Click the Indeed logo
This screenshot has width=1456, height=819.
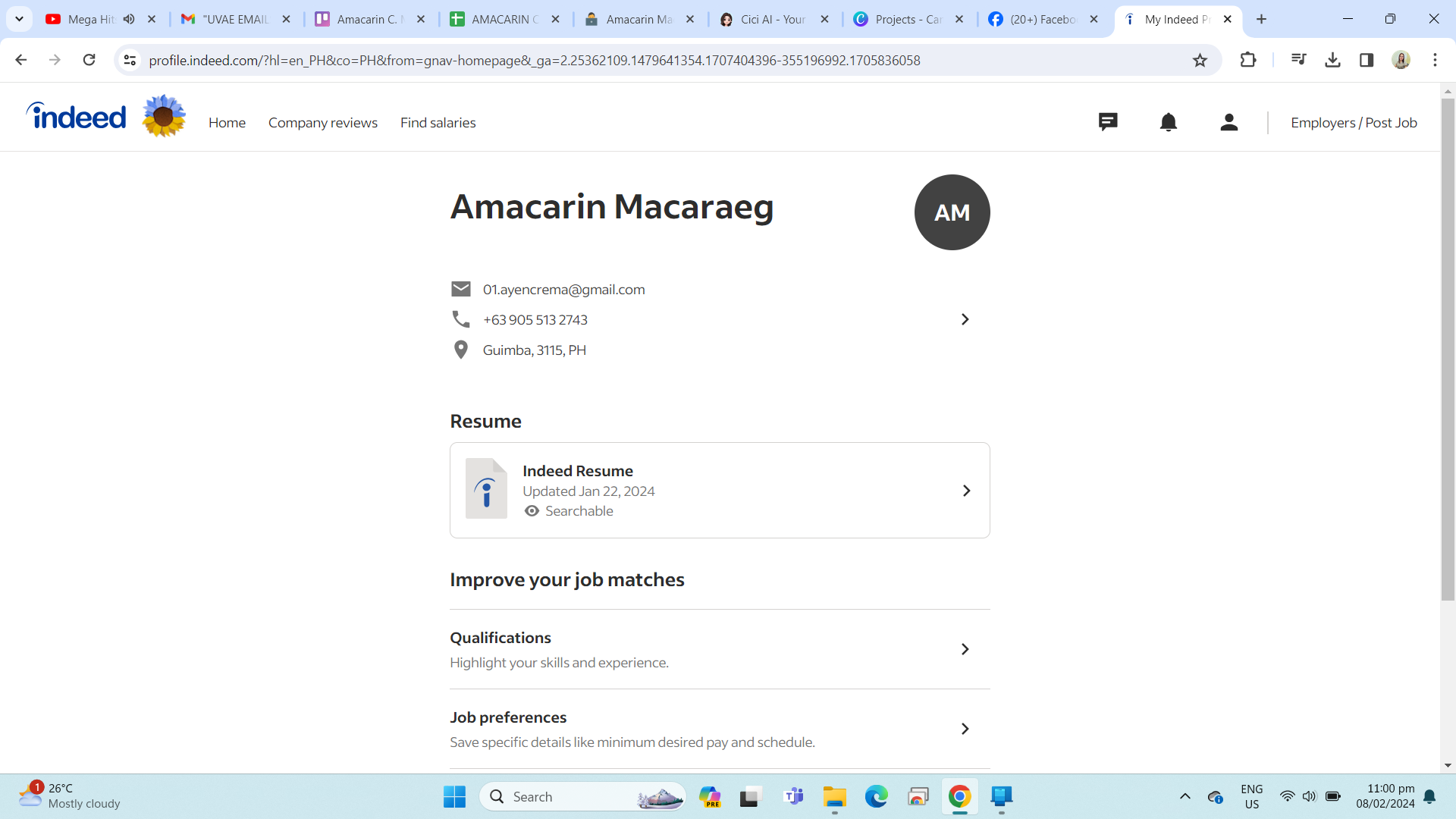pyautogui.click(x=77, y=117)
